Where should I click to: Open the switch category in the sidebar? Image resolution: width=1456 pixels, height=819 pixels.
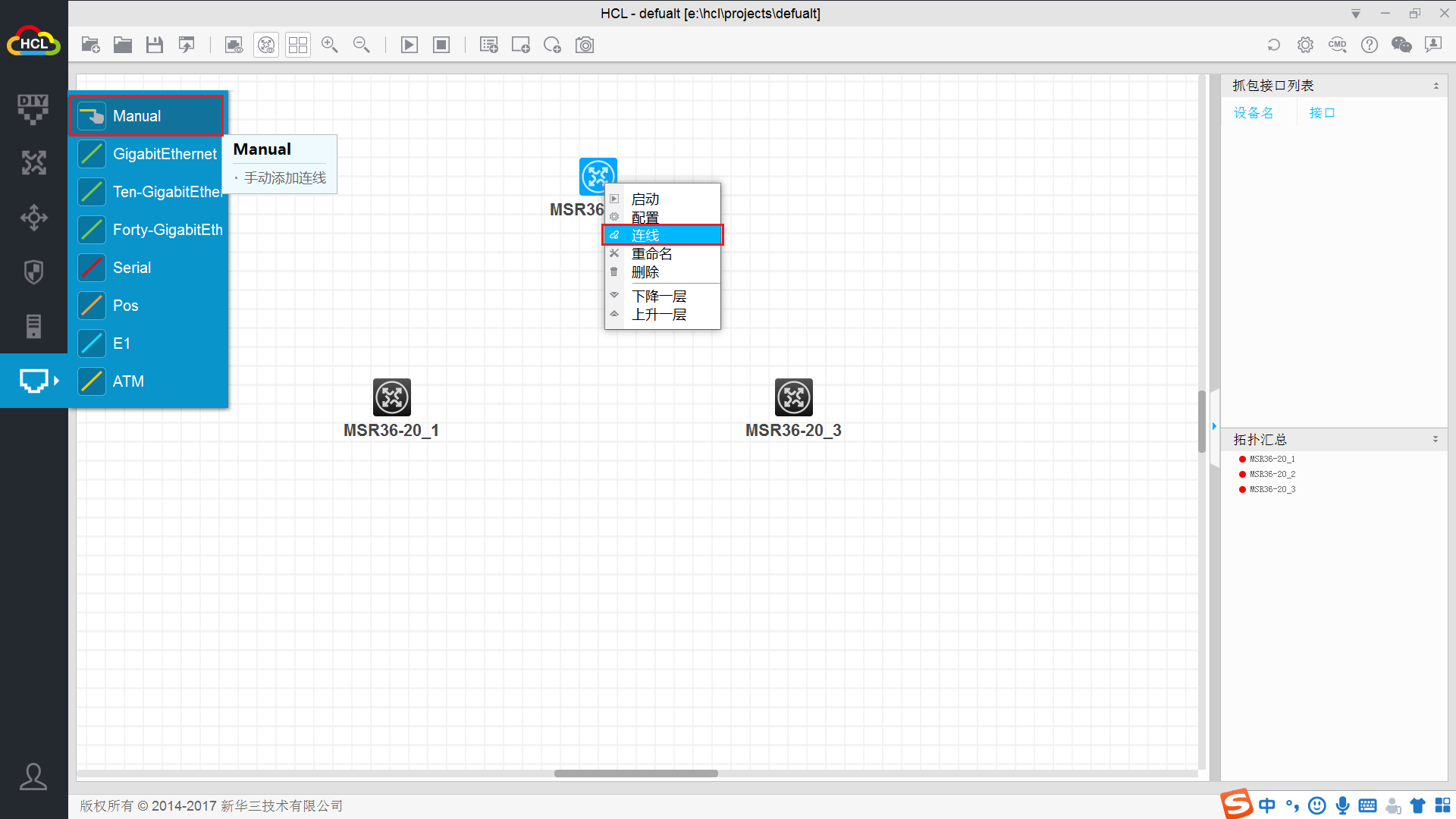(x=33, y=218)
